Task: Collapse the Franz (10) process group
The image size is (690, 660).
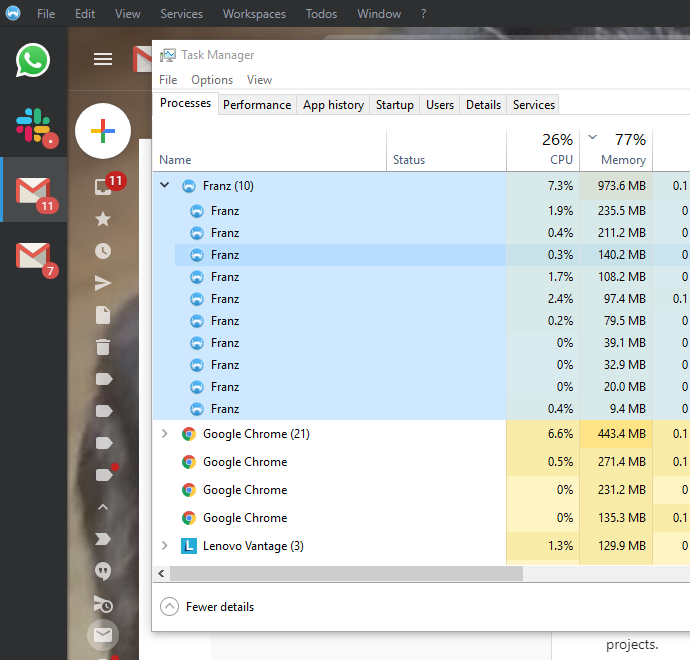Action: (x=165, y=185)
